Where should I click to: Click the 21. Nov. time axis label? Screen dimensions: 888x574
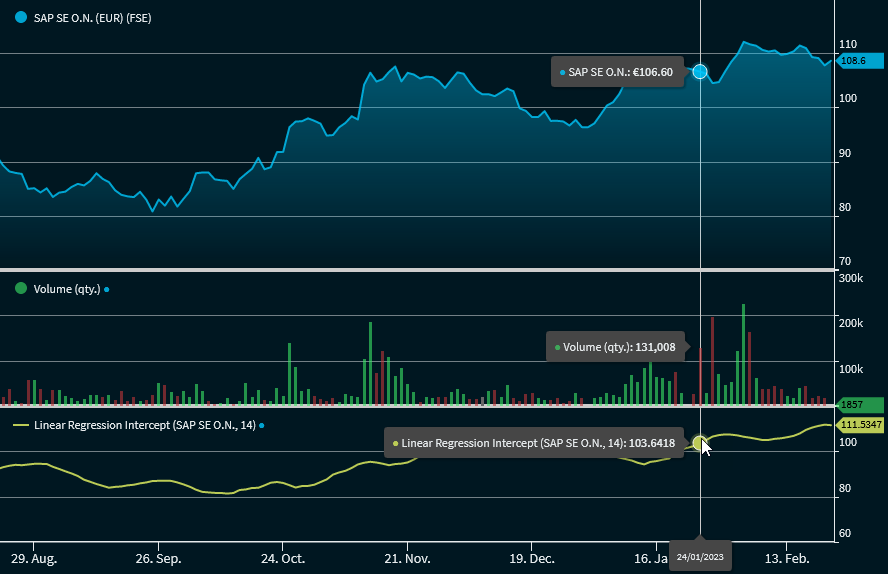[408, 558]
